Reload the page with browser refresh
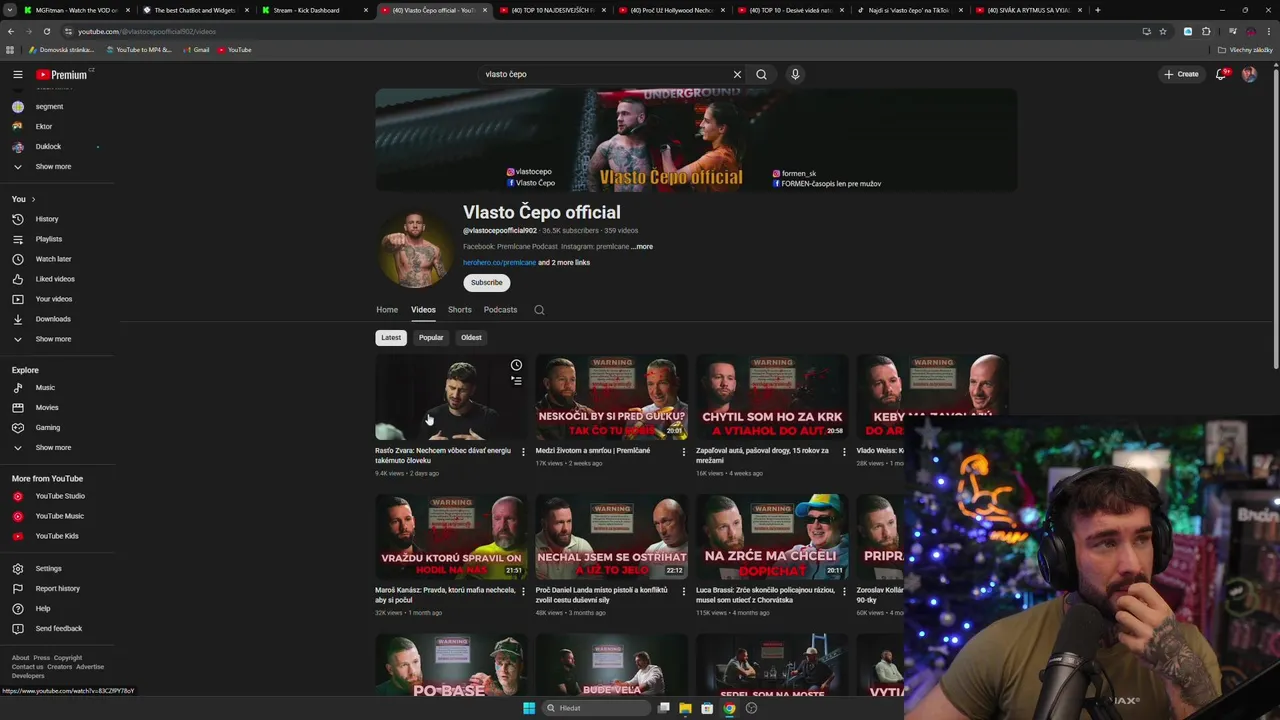This screenshot has width=1280, height=720. (x=46, y=31)
